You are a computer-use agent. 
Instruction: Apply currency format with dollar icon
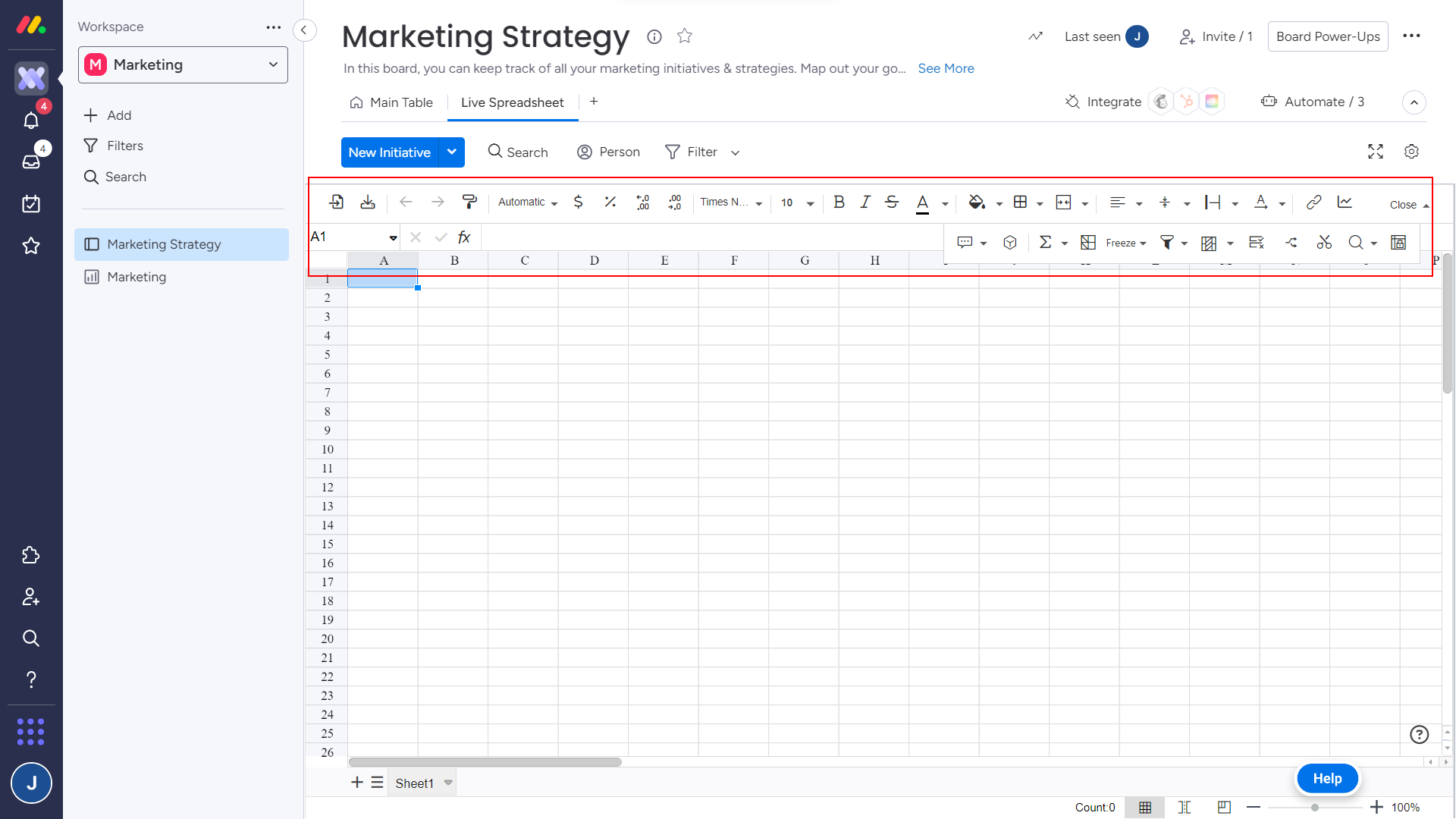pyautogui.click(x=578, y=202)
